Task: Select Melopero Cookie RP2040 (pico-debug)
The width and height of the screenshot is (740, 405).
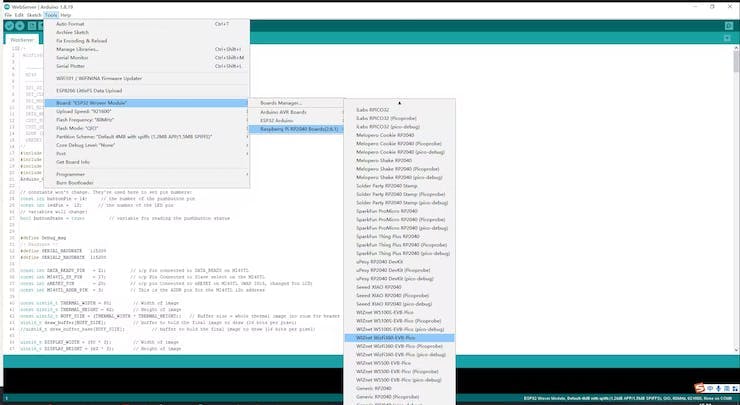Action: (399, 152)
